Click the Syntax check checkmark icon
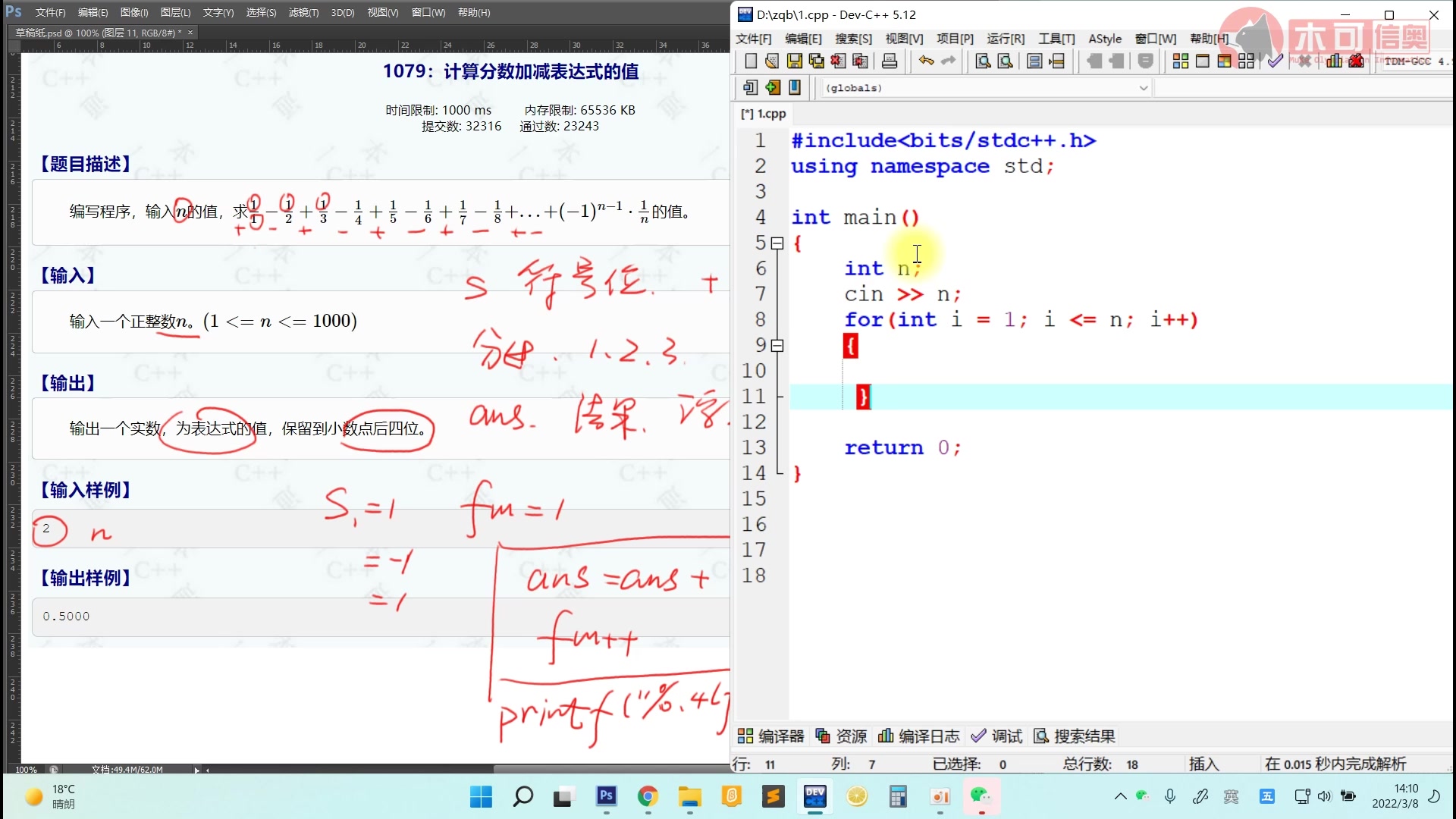Image resolution: width=1456 pixels, height=819 pixels. coord(1276,61)
